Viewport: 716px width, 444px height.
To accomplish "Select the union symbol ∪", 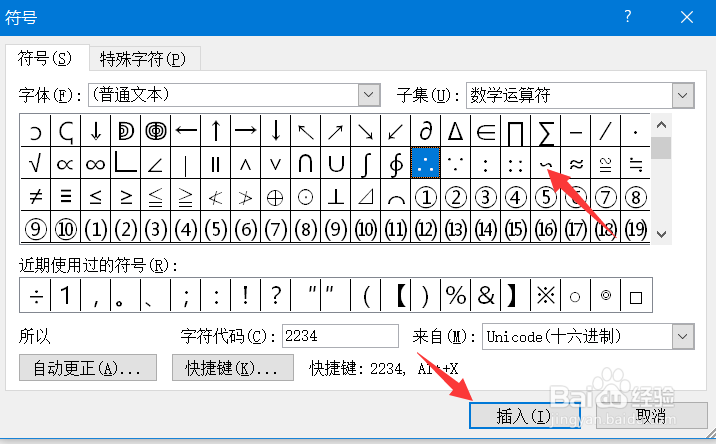I will pyautogui.click(x=335, y=163).
